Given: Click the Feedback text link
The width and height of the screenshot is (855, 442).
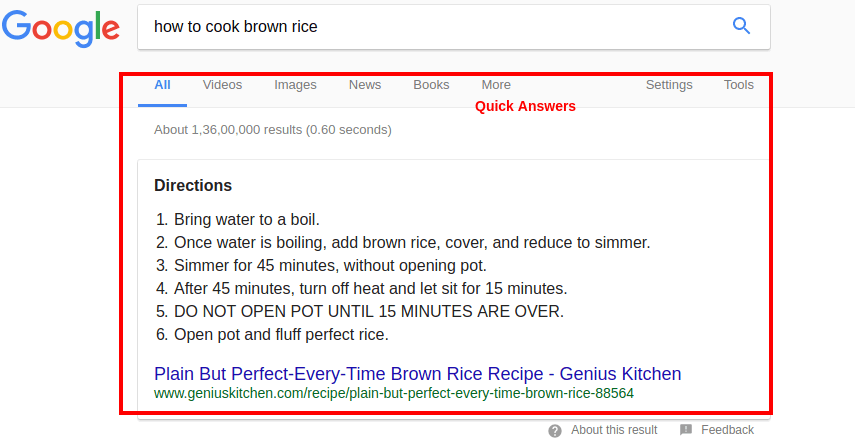Looking at the screenshot, I should pos(727,430).
